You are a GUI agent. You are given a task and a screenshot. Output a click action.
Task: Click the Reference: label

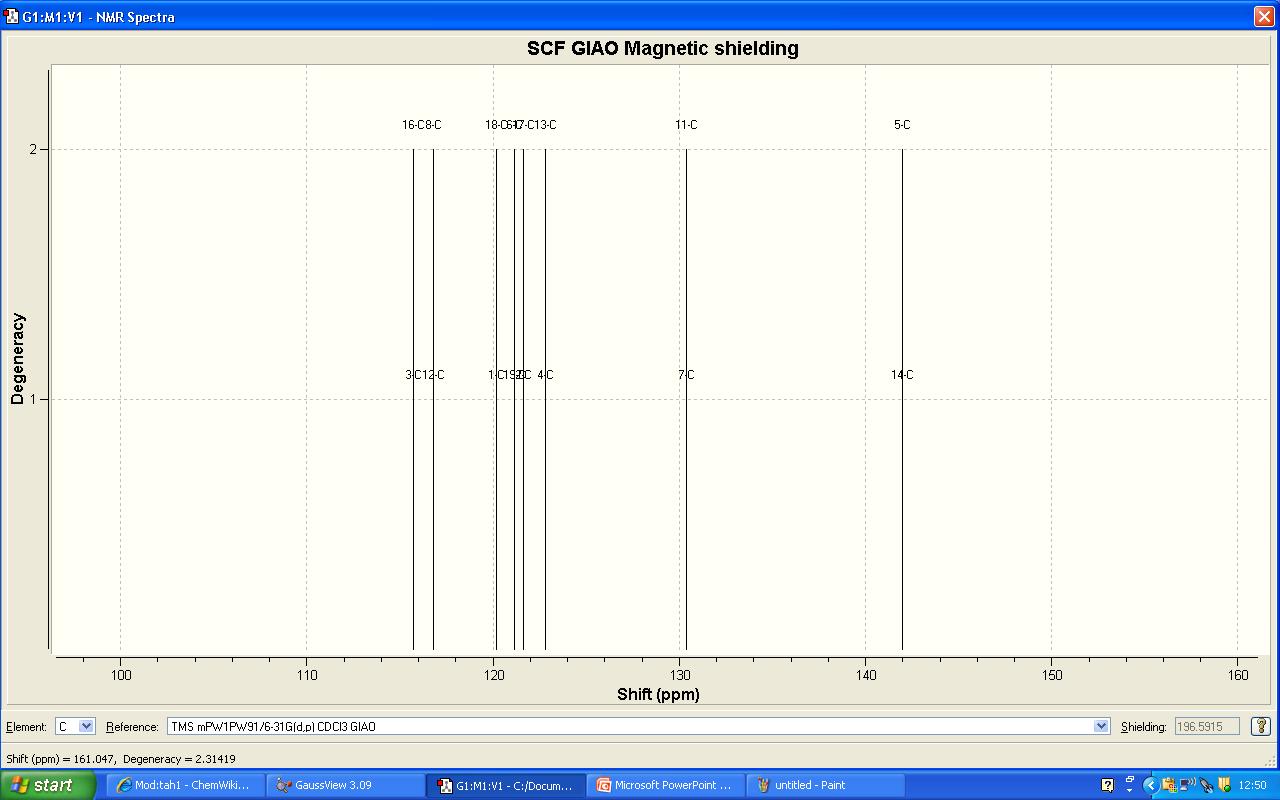tap(132, 727)
